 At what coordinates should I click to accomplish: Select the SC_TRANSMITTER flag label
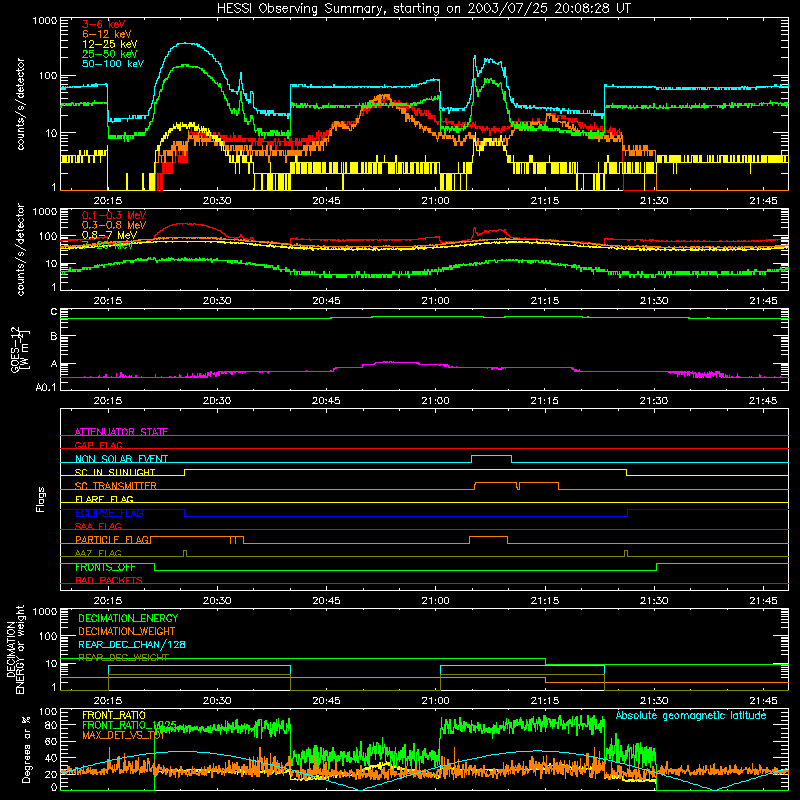(x=116, y=486)
